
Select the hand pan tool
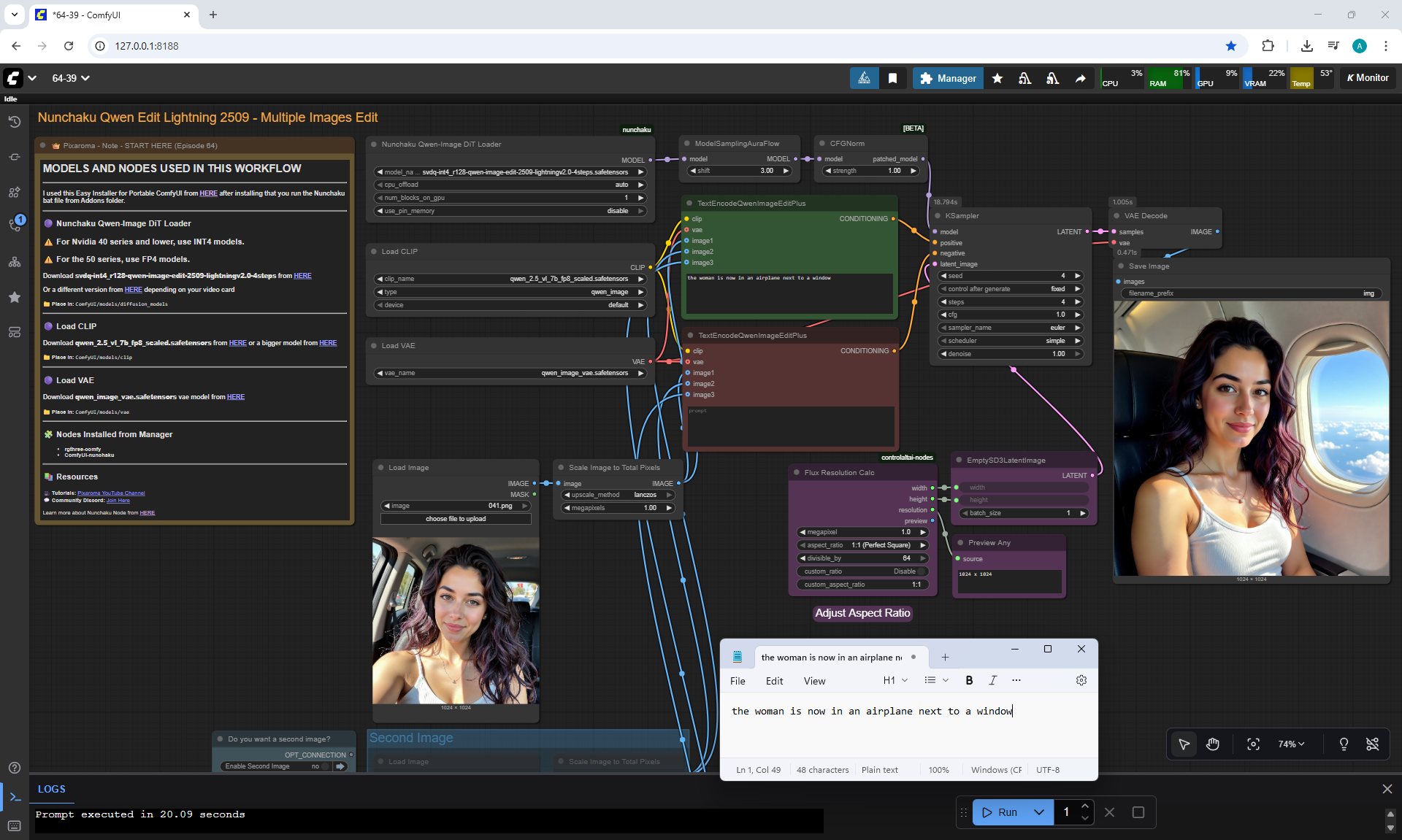coord(1213,744)
